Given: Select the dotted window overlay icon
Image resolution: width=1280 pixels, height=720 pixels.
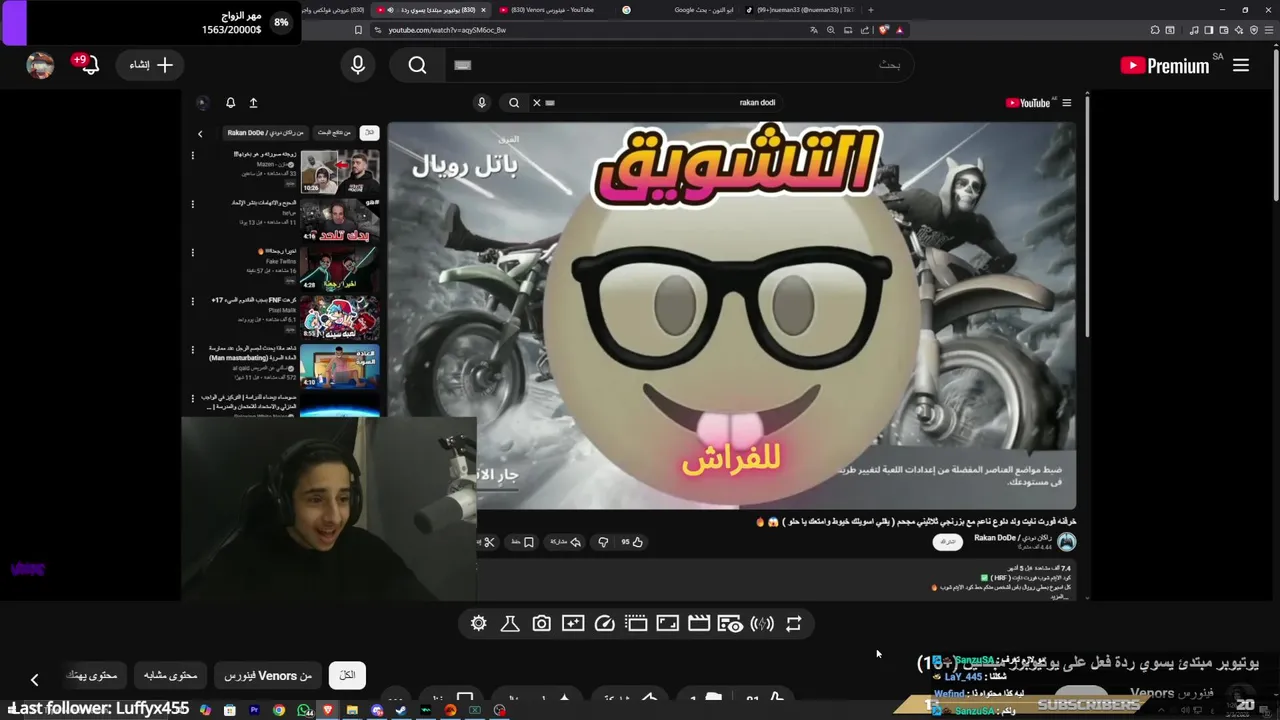Looking at the screenshot, I should [x=636, y=624].
